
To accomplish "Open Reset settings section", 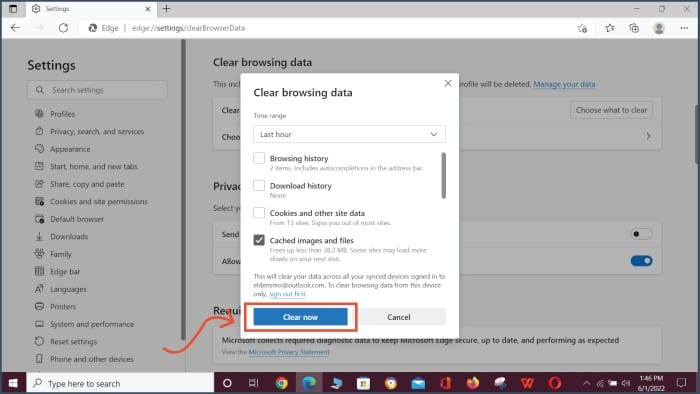I will pos(73,341).
